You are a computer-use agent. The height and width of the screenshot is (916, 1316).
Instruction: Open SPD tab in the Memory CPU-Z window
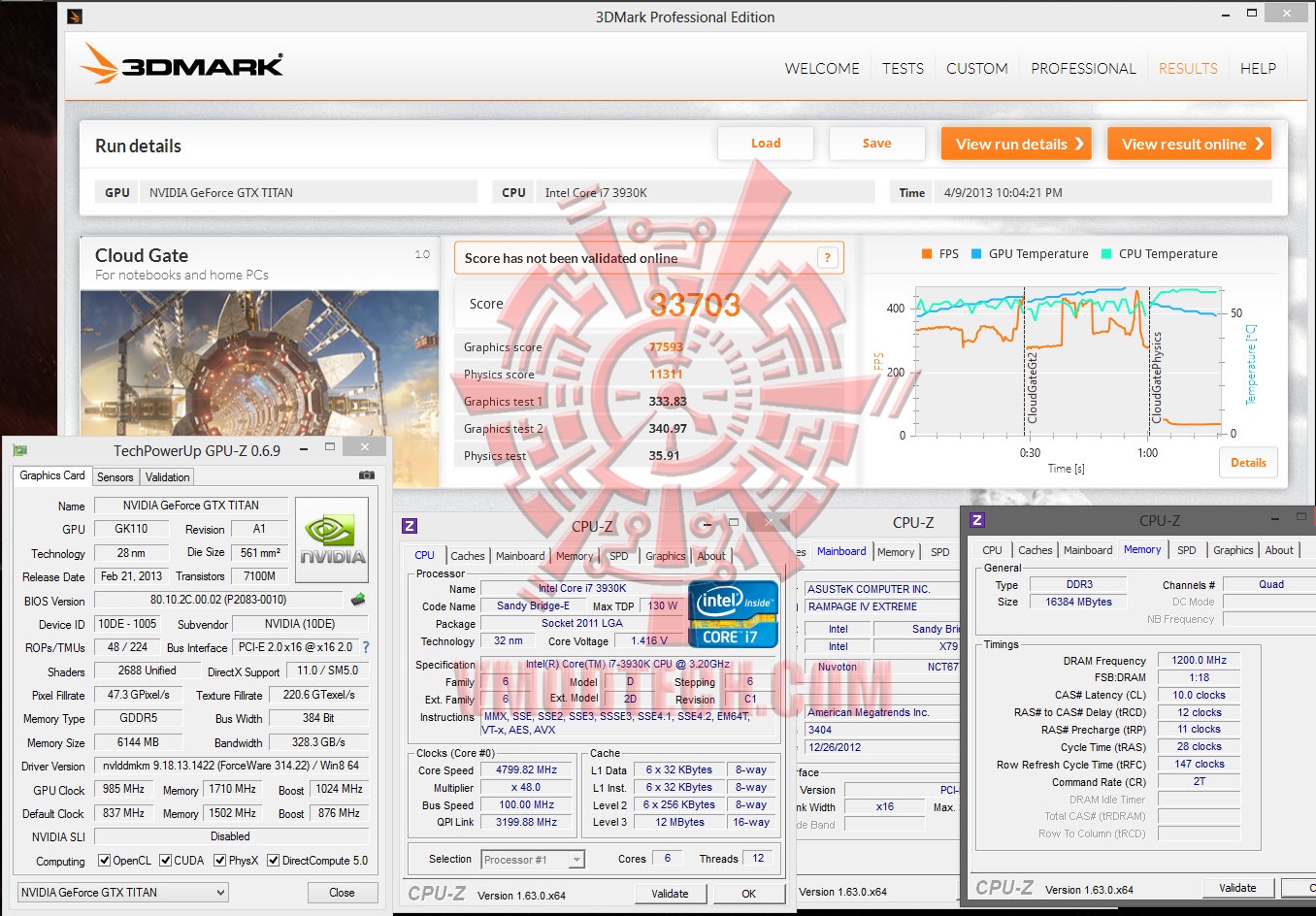tap(1186, 550)
